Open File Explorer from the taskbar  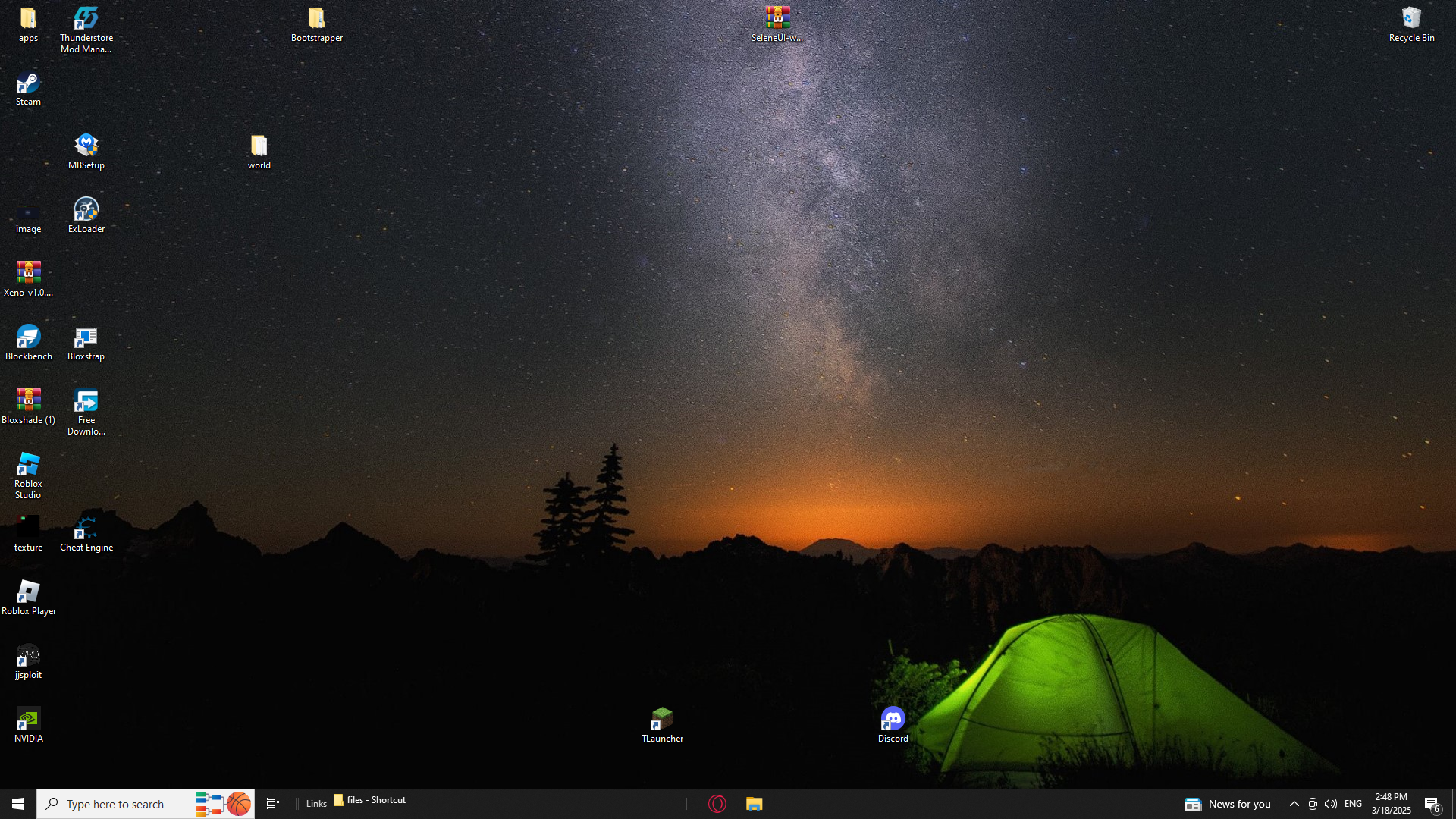[754, 804]
